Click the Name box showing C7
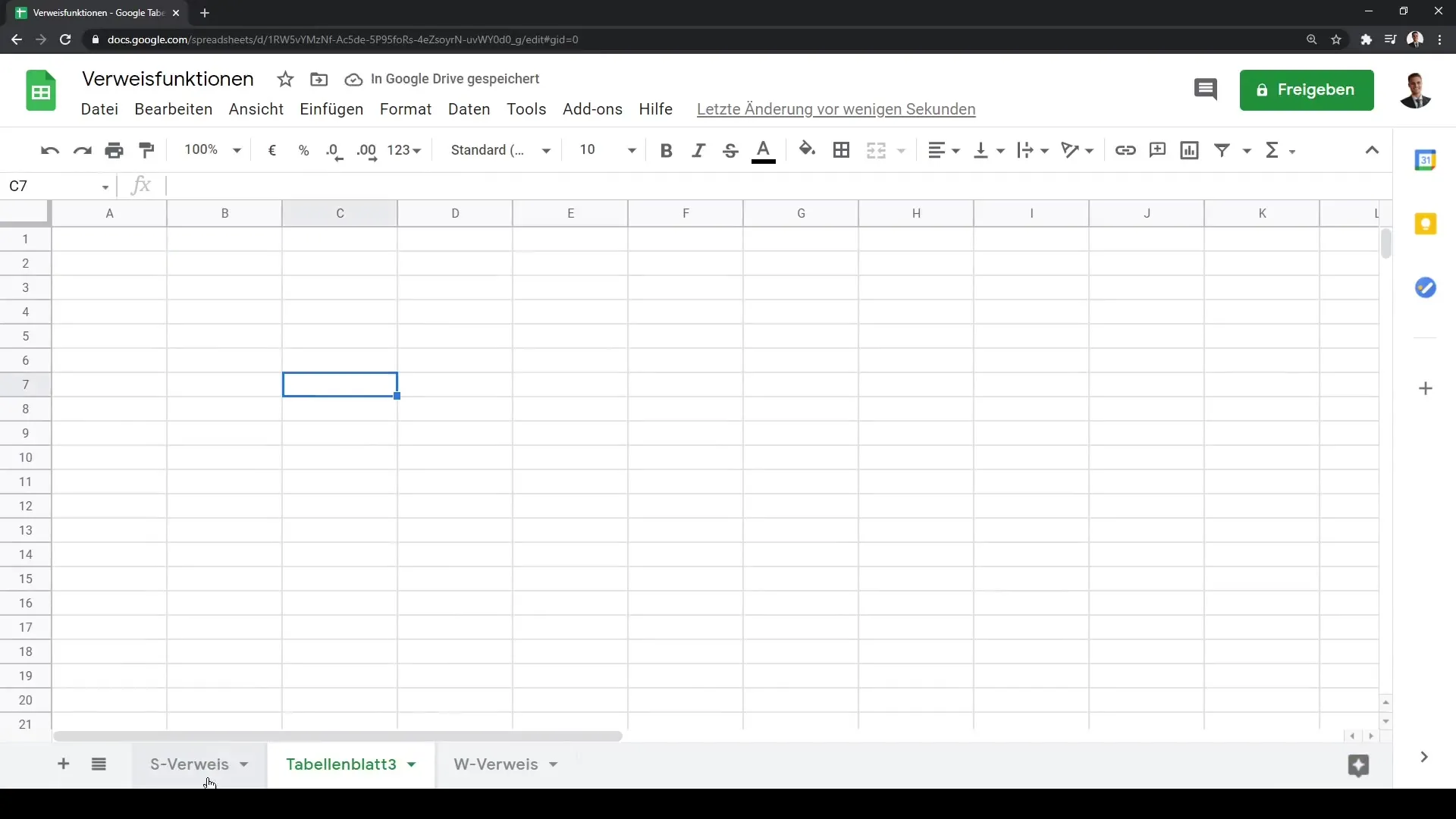1456x819 pixels. point(59,186)
